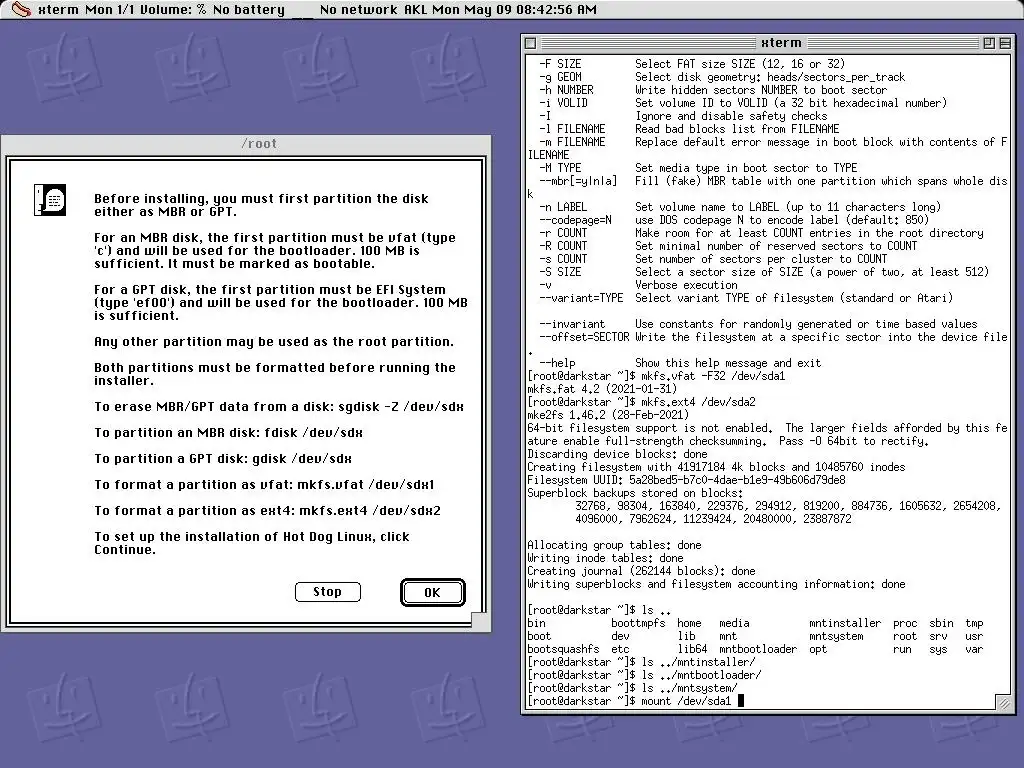
Task: Click the 'mkfs.ext4 /dev/sda2' command line
Action: pos(641,402)
